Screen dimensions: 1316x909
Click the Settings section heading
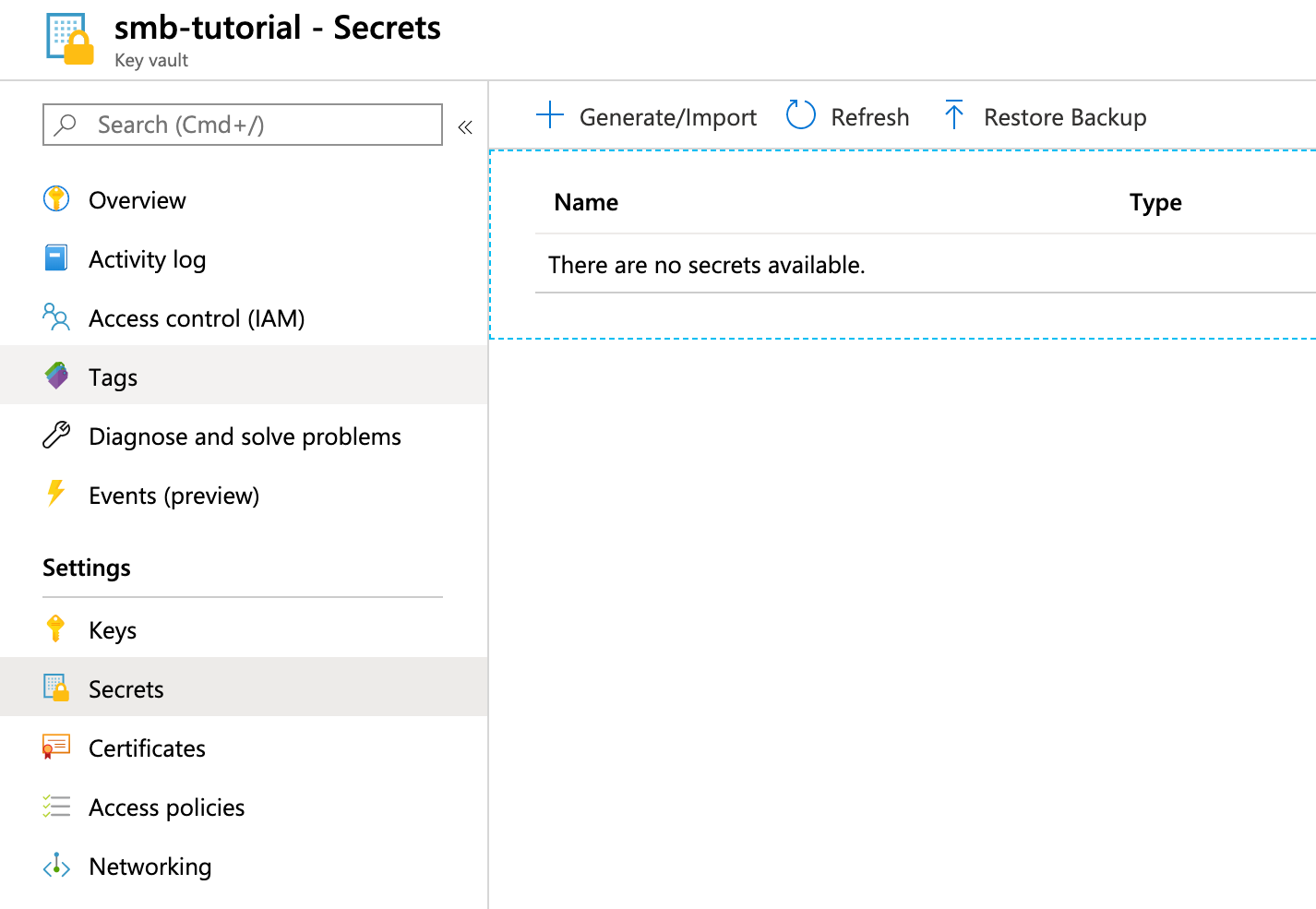pos(87,568)
